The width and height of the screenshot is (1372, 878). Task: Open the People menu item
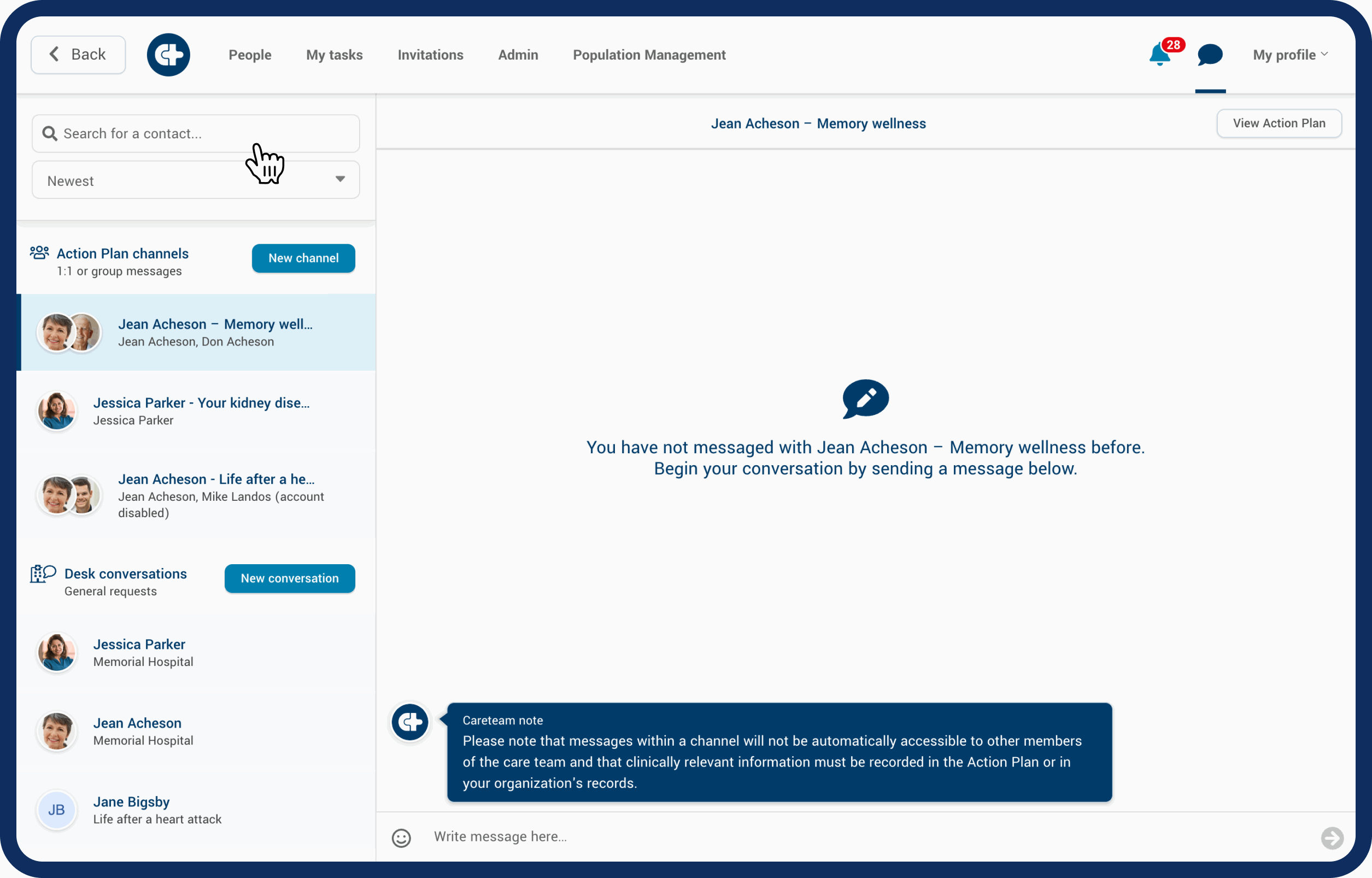pyautogui.click(x=250, y=55)
